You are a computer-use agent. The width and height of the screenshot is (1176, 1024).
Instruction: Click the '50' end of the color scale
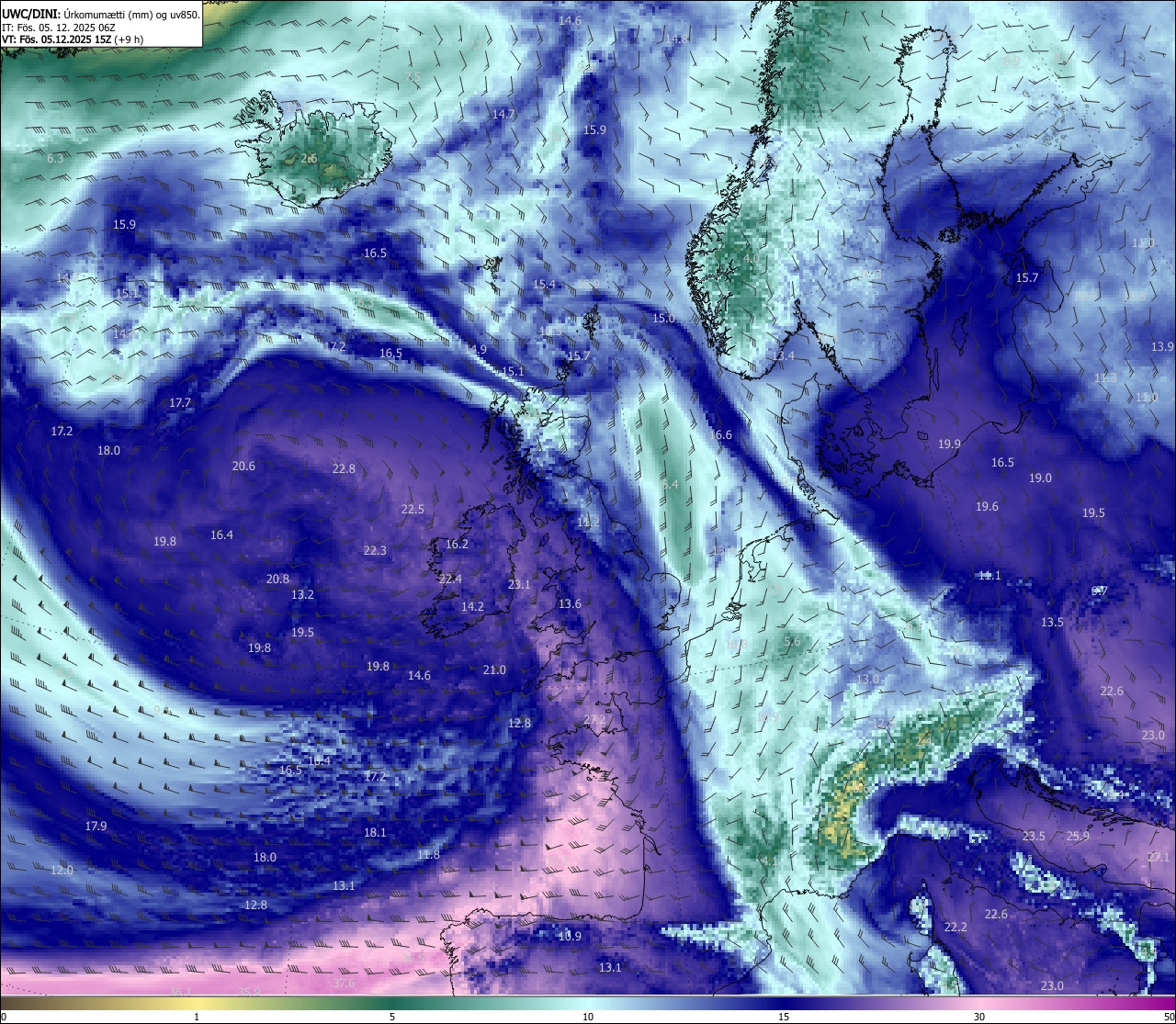(1169, 1017)
